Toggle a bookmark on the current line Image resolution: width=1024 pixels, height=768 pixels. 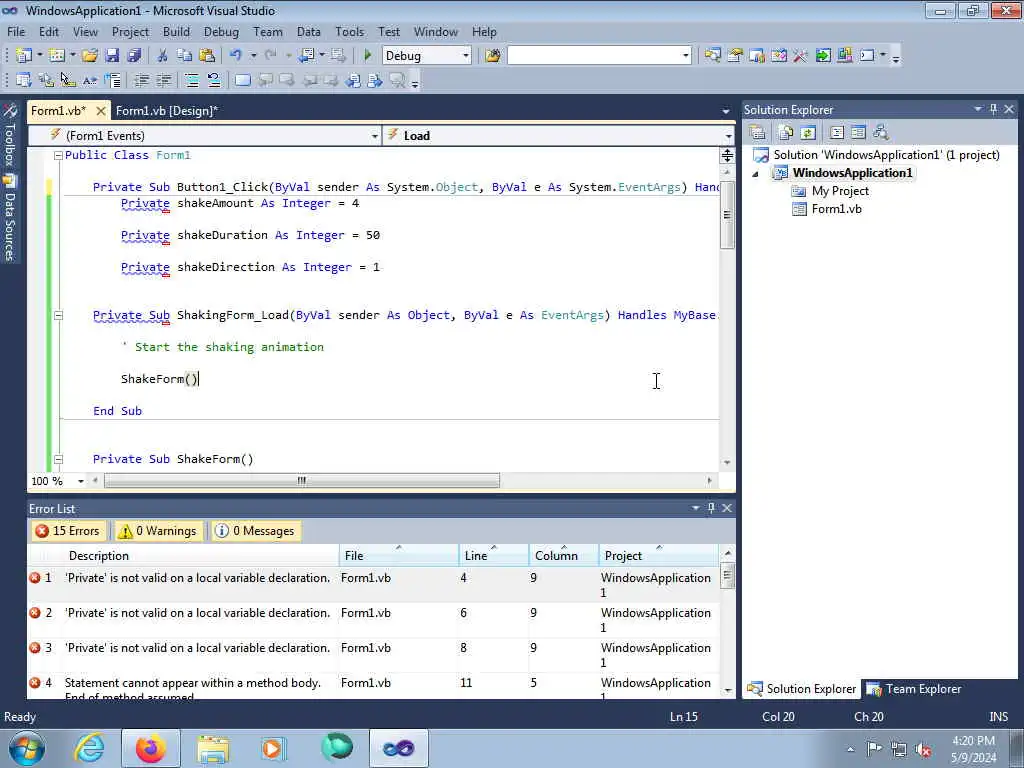pyautogui.click(x=243, y=80)
